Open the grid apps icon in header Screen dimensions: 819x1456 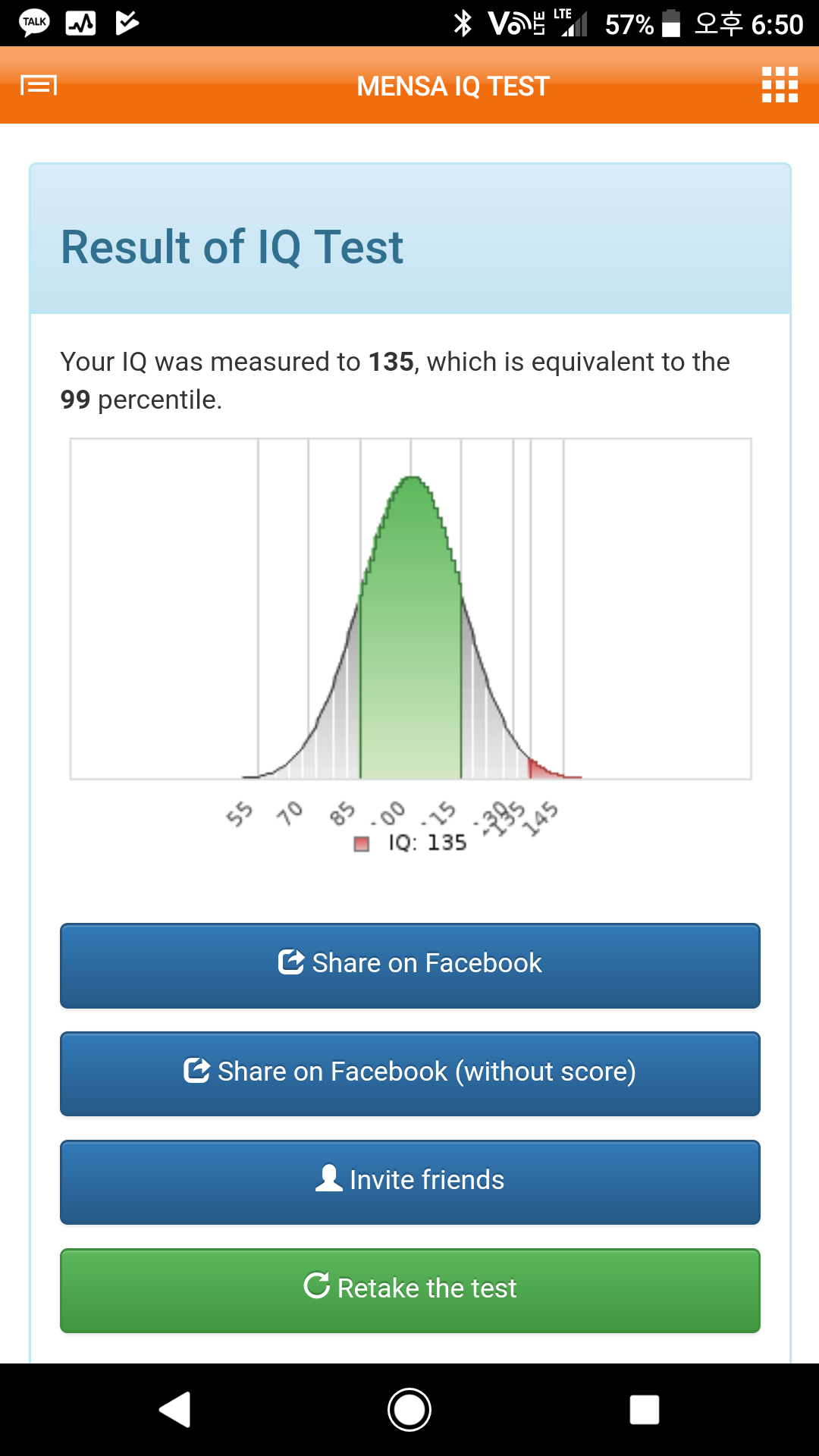coord(780,85)
